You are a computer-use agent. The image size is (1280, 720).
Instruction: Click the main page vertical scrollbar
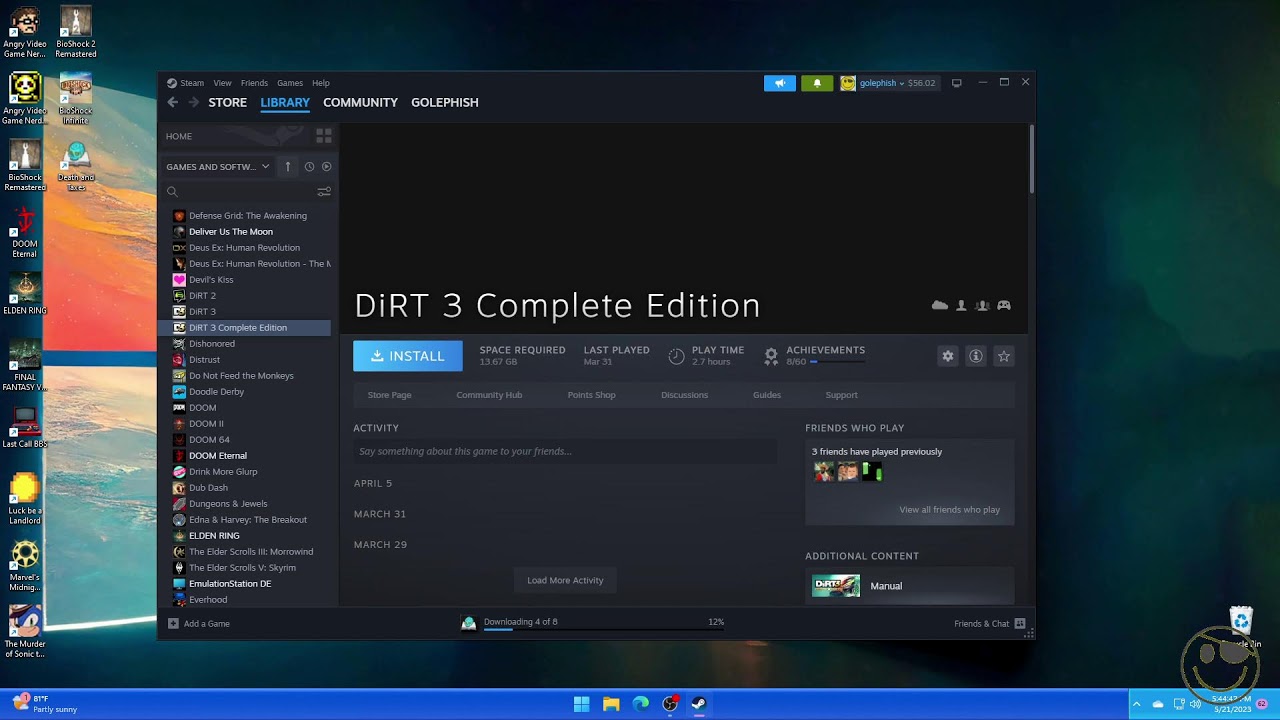(x=1031, y=160)
